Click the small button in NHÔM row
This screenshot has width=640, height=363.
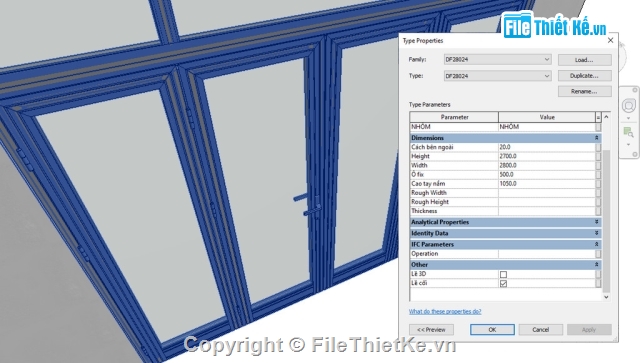(598, 127)
